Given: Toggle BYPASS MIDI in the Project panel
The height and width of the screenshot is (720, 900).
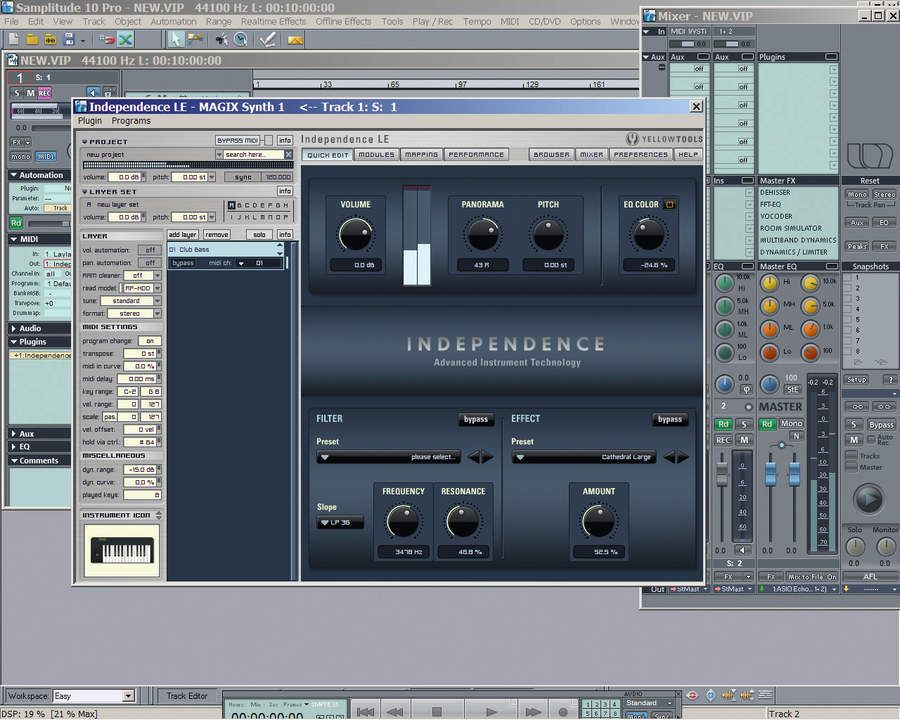Looking at the screenshot, I should coord(237,140).
